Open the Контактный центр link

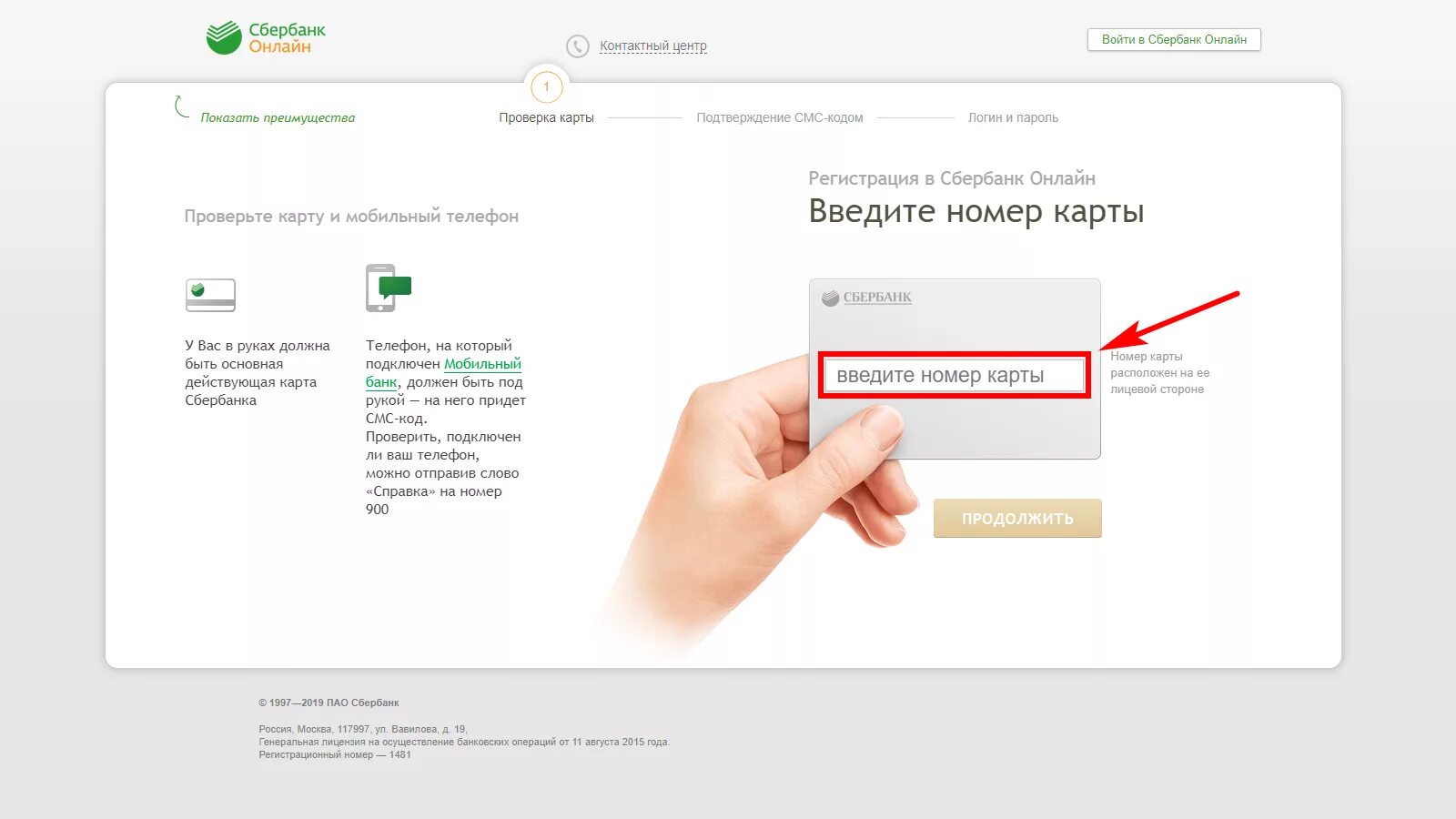[653, 45]
